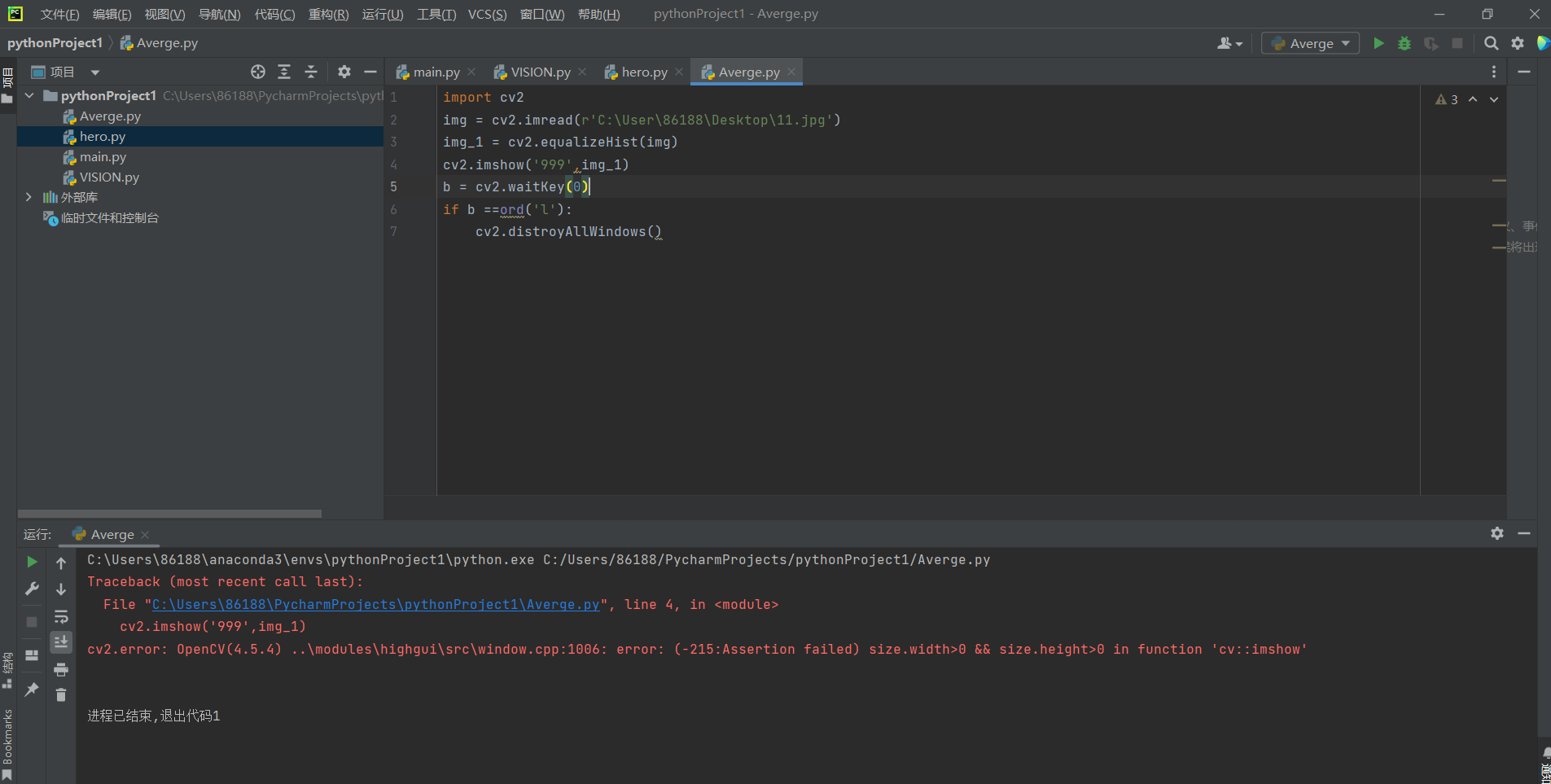Print the console output icon
The height and width of the screenshot is (784, 1551).
coord(61,669)
